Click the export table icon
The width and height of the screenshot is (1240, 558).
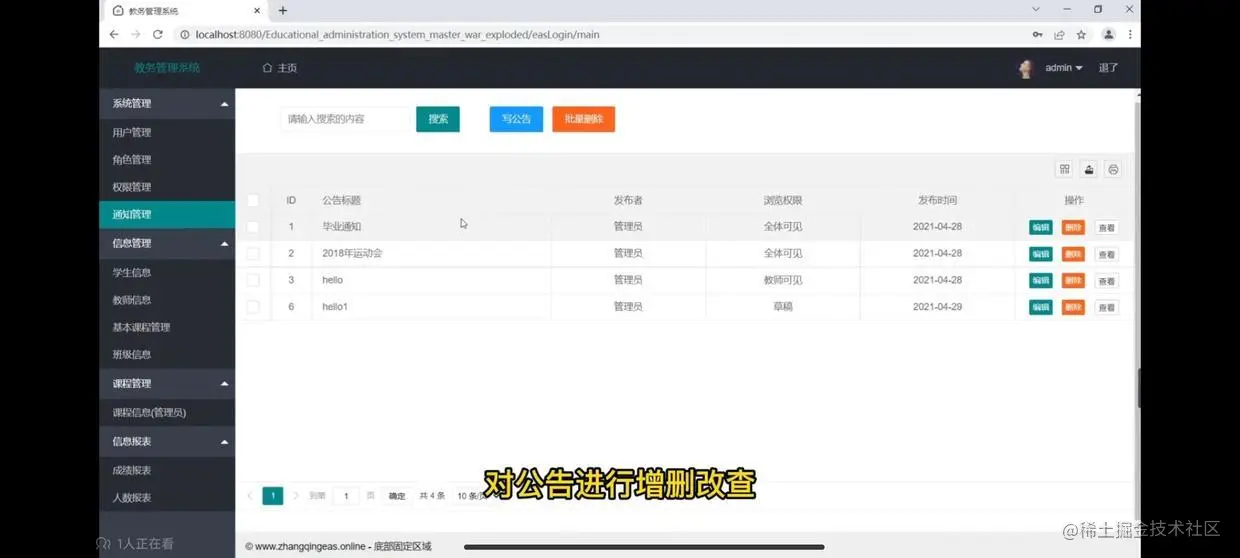[x=1089, y=170]
